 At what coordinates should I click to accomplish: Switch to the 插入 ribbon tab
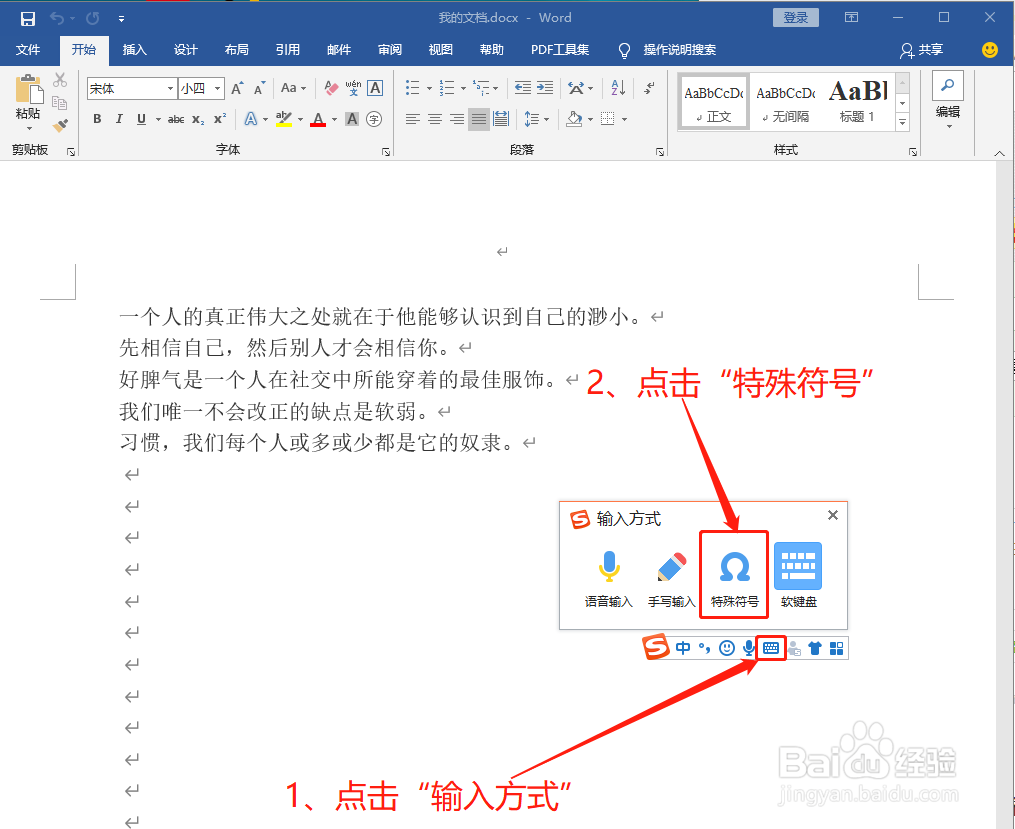point(135,50)
